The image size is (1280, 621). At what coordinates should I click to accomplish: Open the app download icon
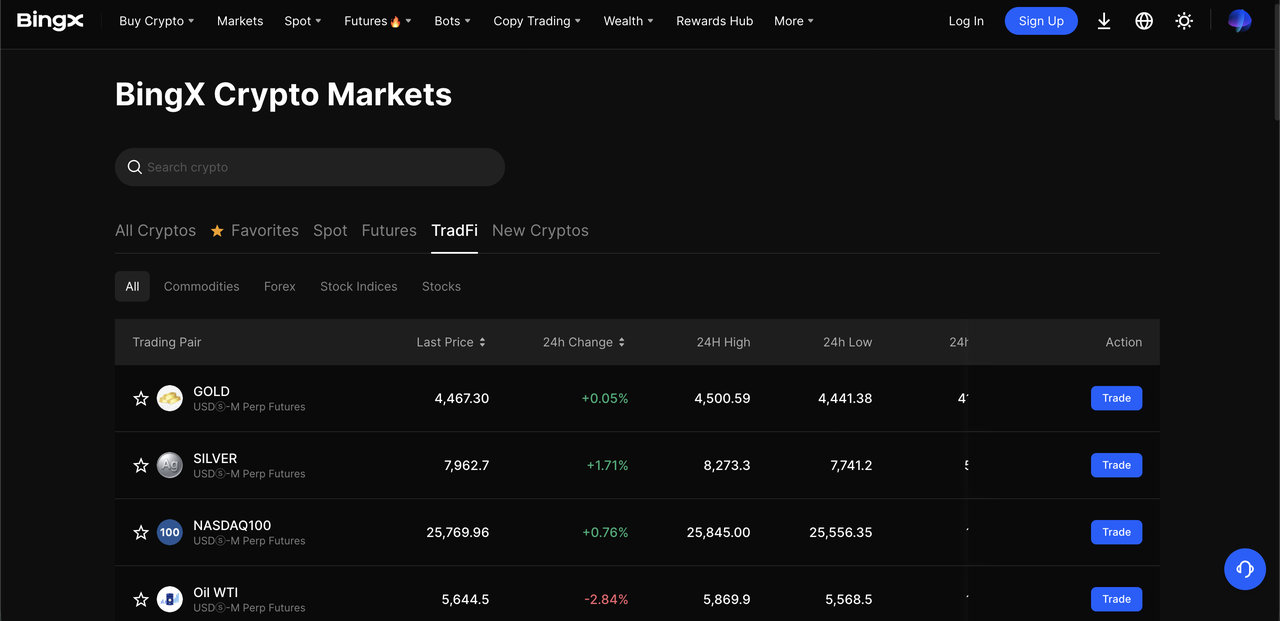(x=1104, y=21)
